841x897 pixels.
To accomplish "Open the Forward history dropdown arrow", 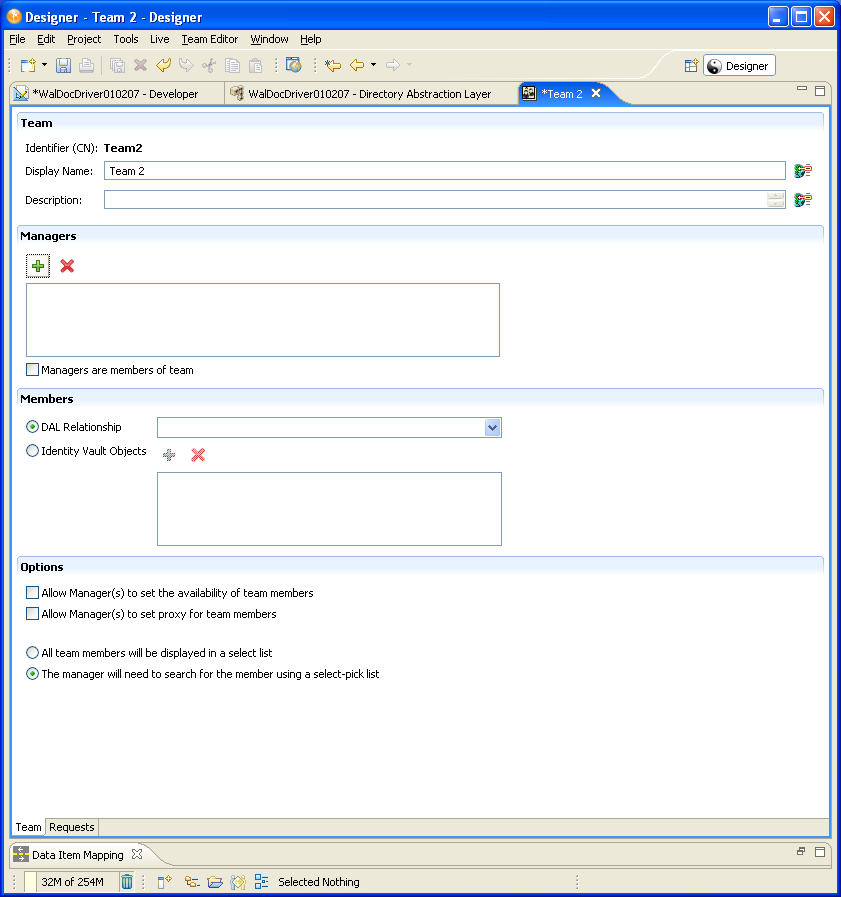I will 409,65.
